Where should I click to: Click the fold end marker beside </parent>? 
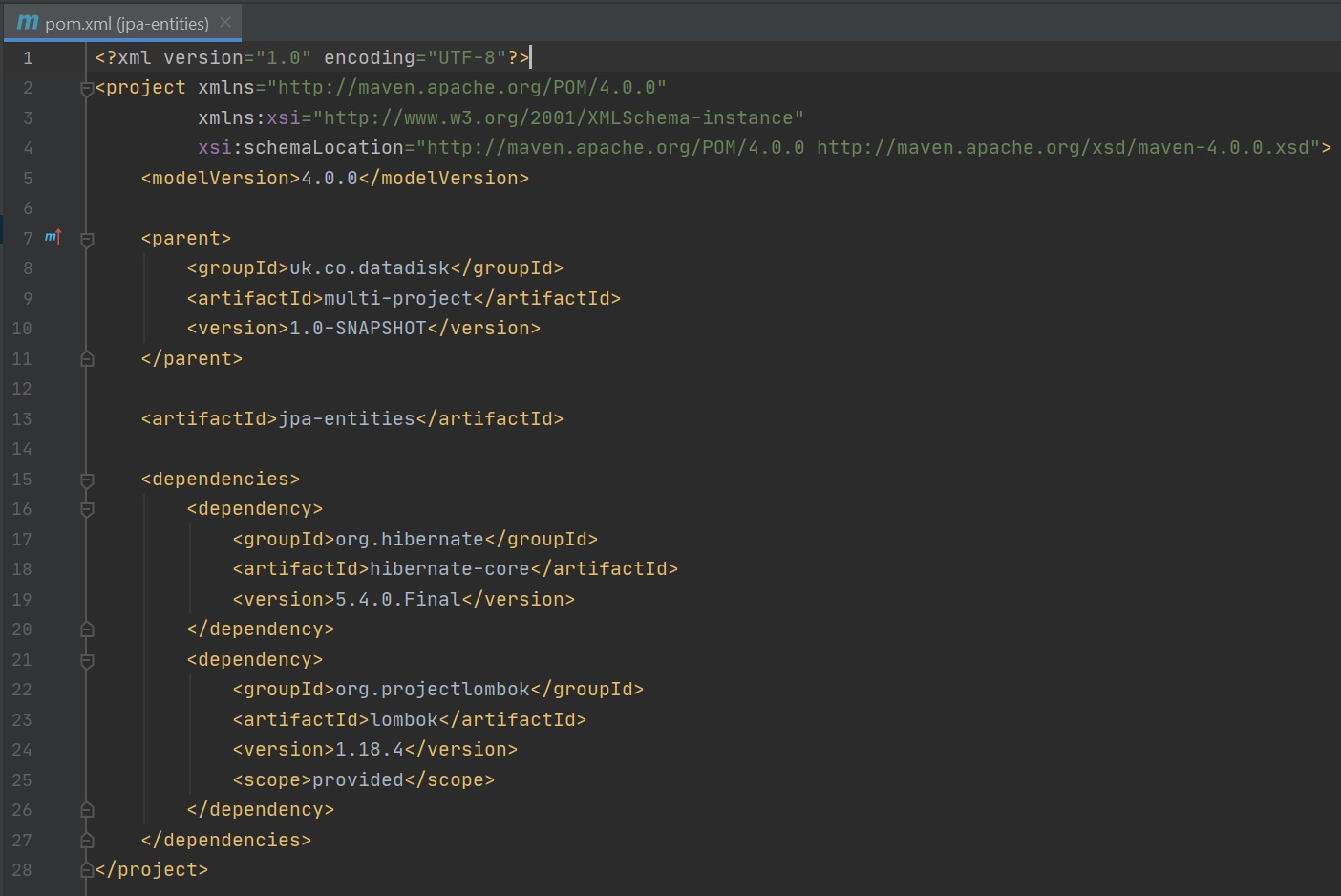point(87,359)
